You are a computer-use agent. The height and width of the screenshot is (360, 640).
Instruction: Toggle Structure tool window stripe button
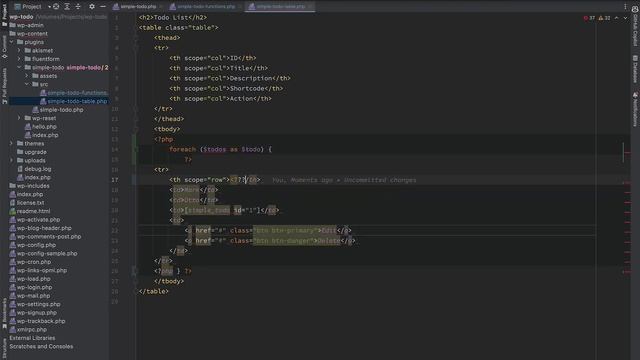pos(4,348)
